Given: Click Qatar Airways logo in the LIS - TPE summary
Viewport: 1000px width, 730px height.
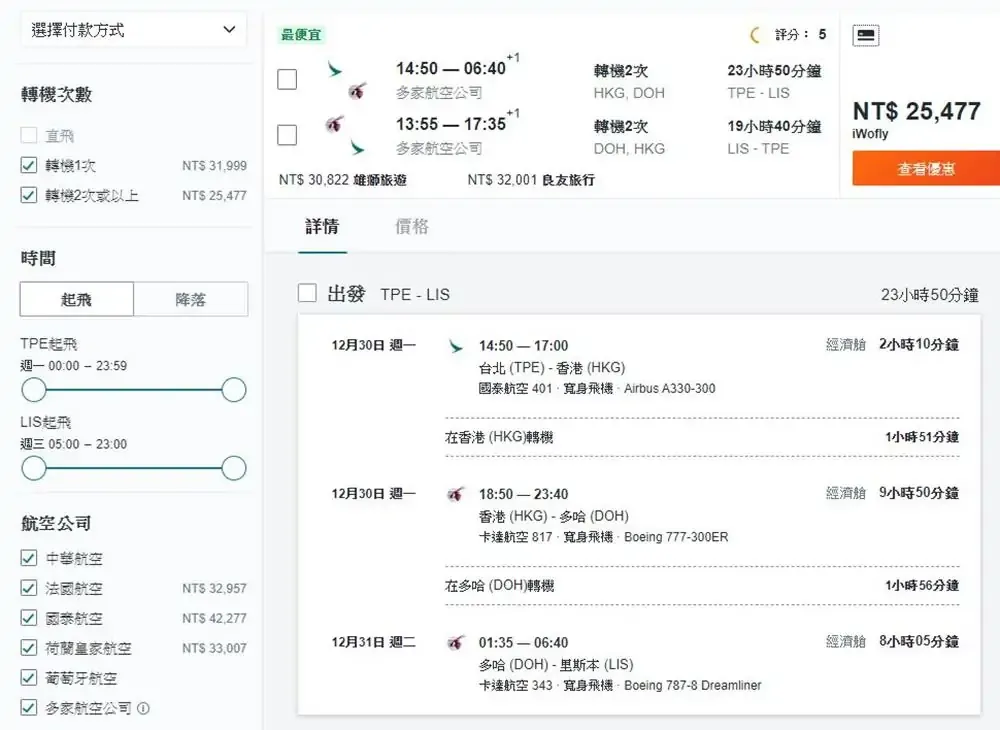Looking at the screenshot, I should click(335, 125).
